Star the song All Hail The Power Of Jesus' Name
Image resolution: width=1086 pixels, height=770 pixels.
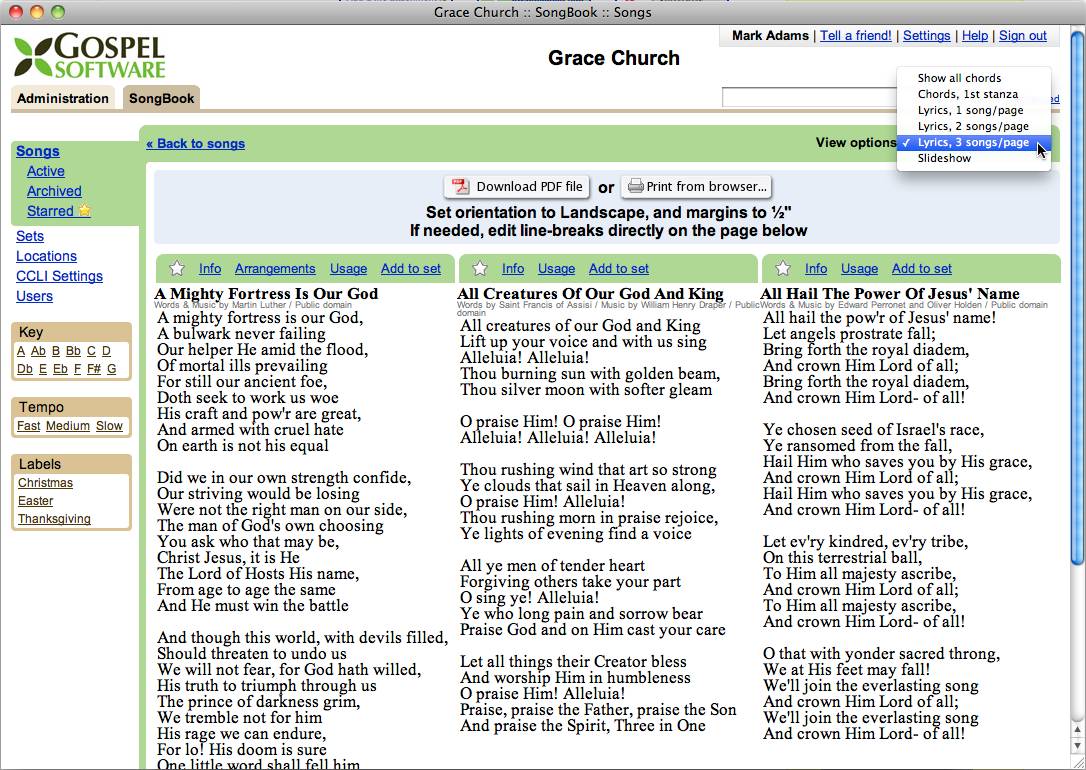pos(783,268)
